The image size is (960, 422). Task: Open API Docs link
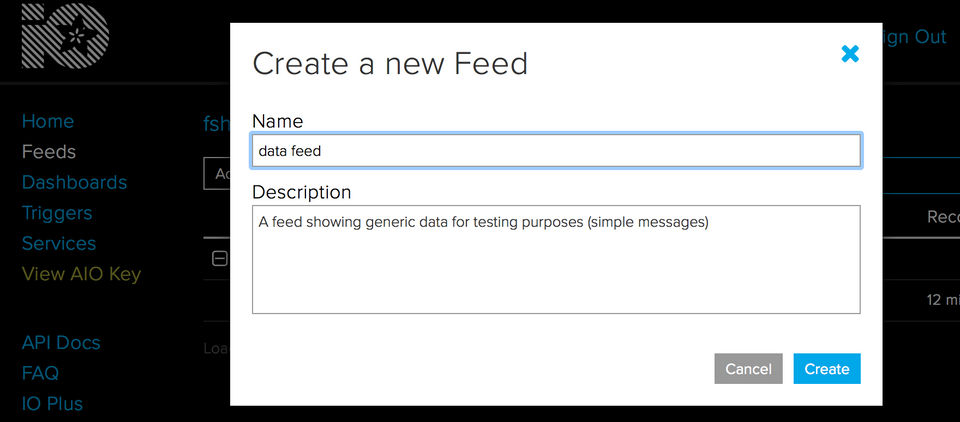61,342
